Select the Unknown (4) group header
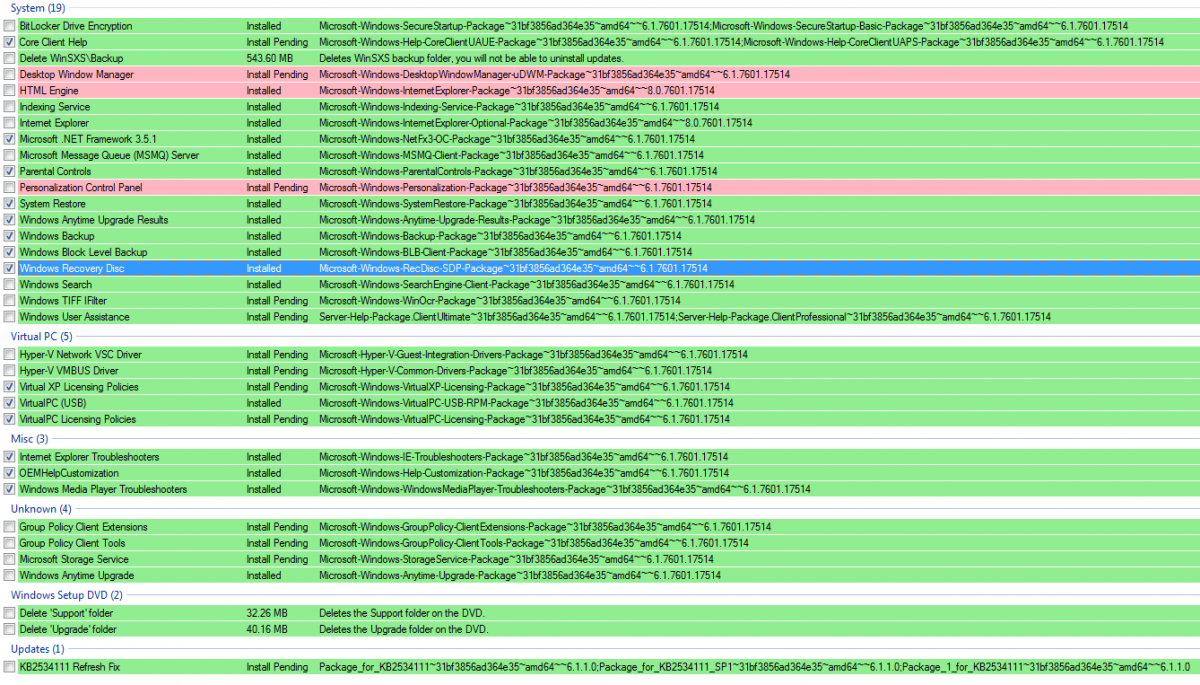This screenshot has height=685, width=1200. [41, 509]
